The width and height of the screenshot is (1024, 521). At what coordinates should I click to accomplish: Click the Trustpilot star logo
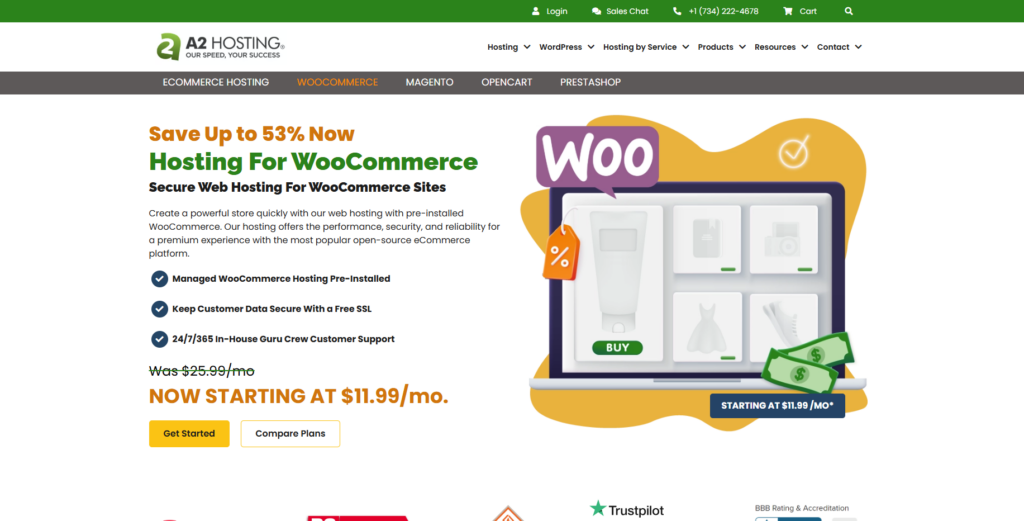pos(598,509)
